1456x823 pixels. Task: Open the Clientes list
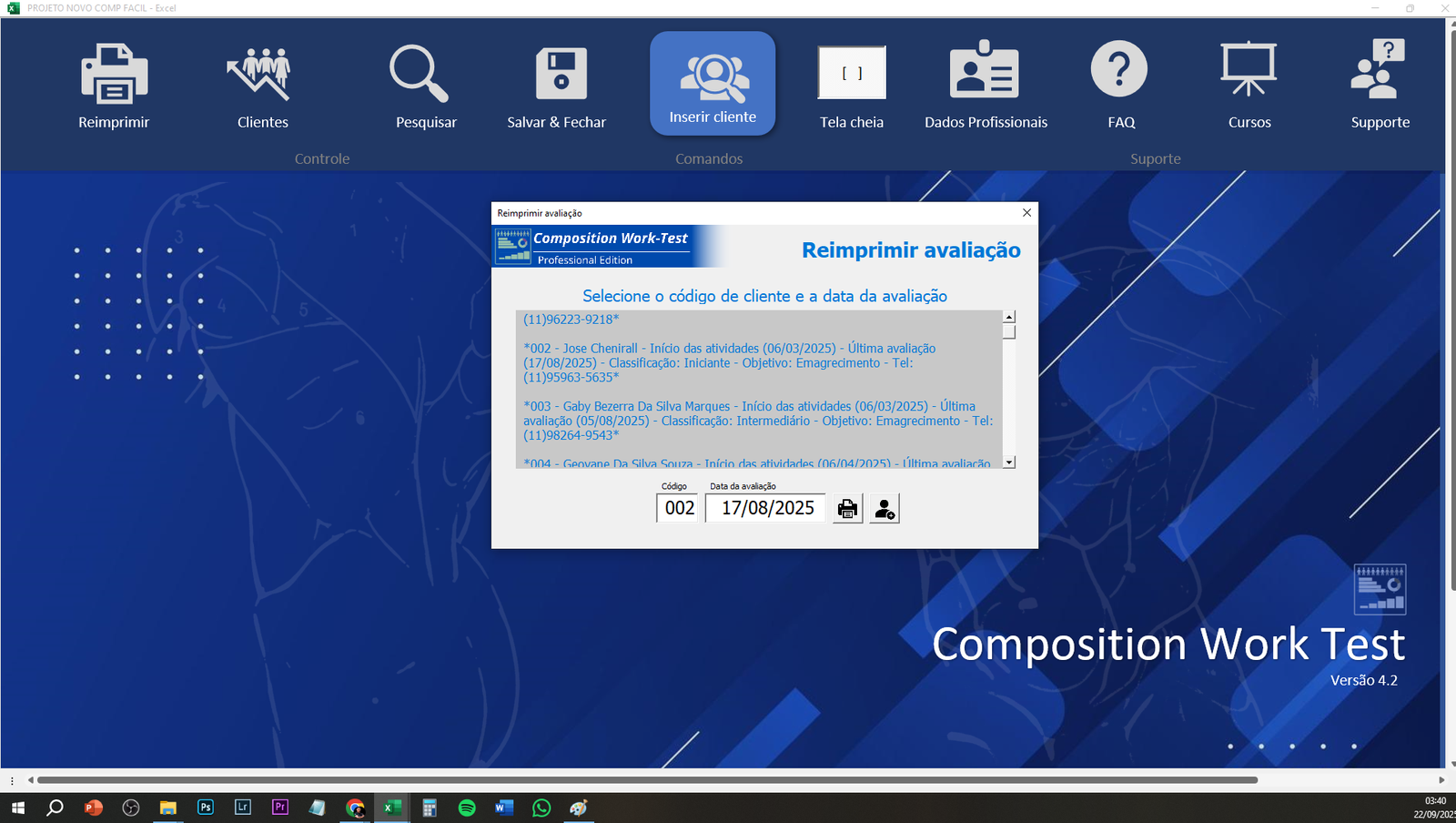pos(260,74)
